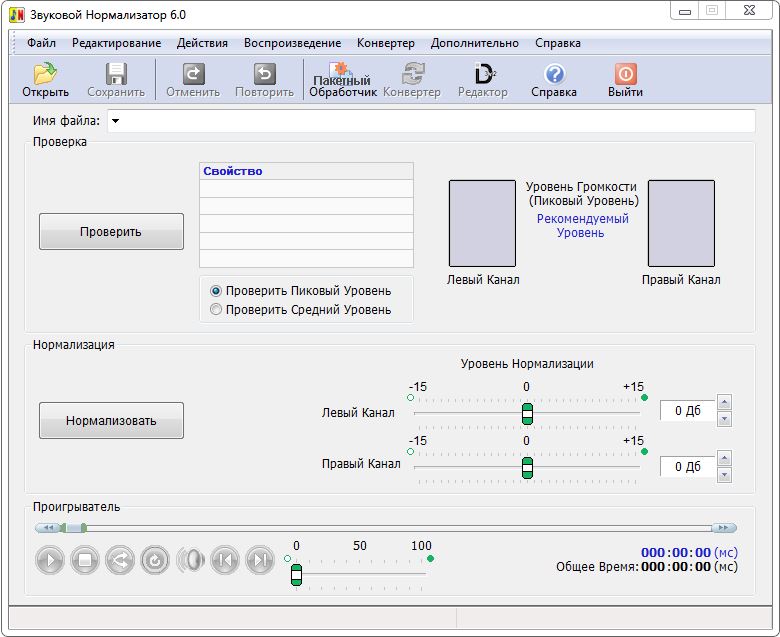Viewport: 780px width, 637px height.
Task: Decrease Левый Канал dB with down arrow
Action: click(724, 420)
